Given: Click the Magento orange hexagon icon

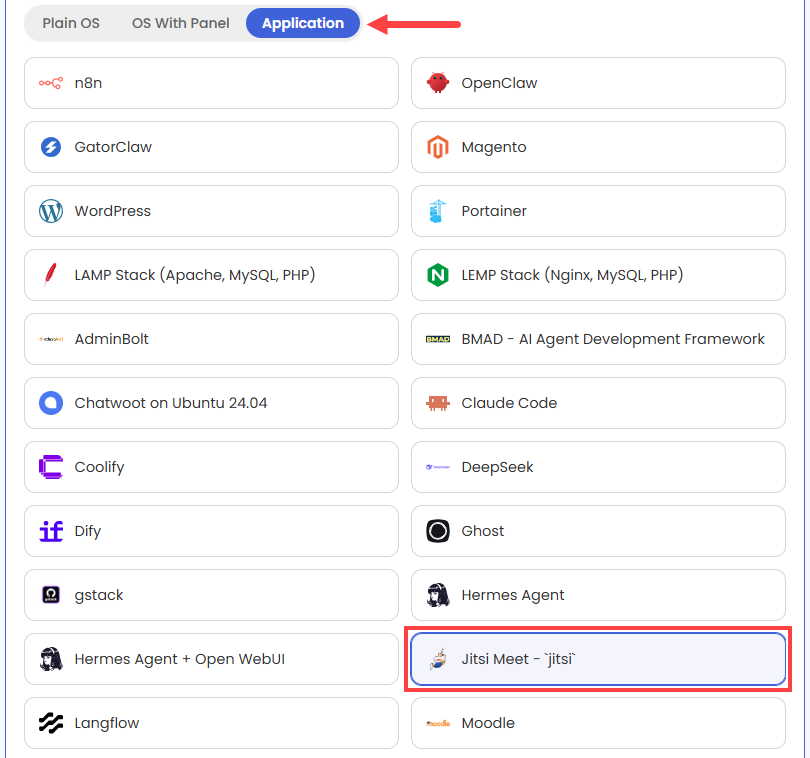Looking at the screenshot, I should click(x=438, y=147).
